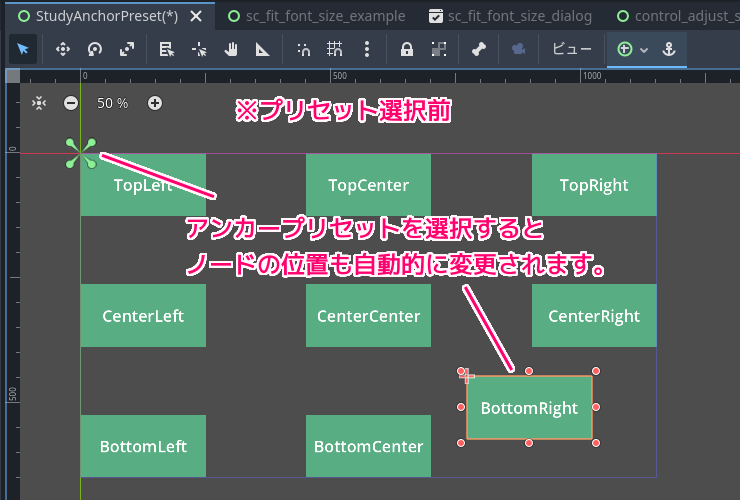
Task: Click BottomRight's bottom-center resize handle
Action: [529, 443]
